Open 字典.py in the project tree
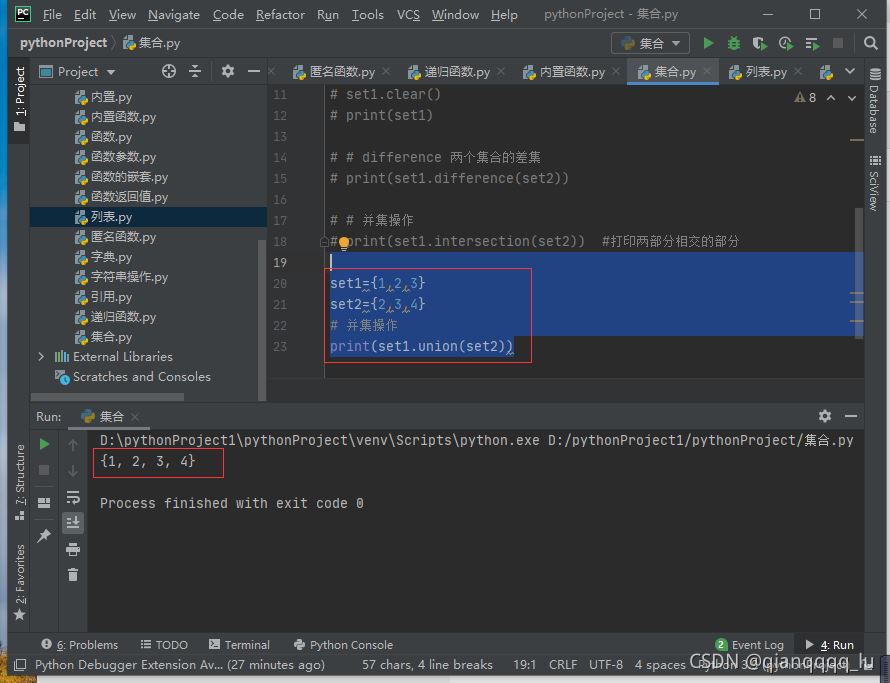The width and height of the screenshot is (890, 683). click(x=110, y=257)
